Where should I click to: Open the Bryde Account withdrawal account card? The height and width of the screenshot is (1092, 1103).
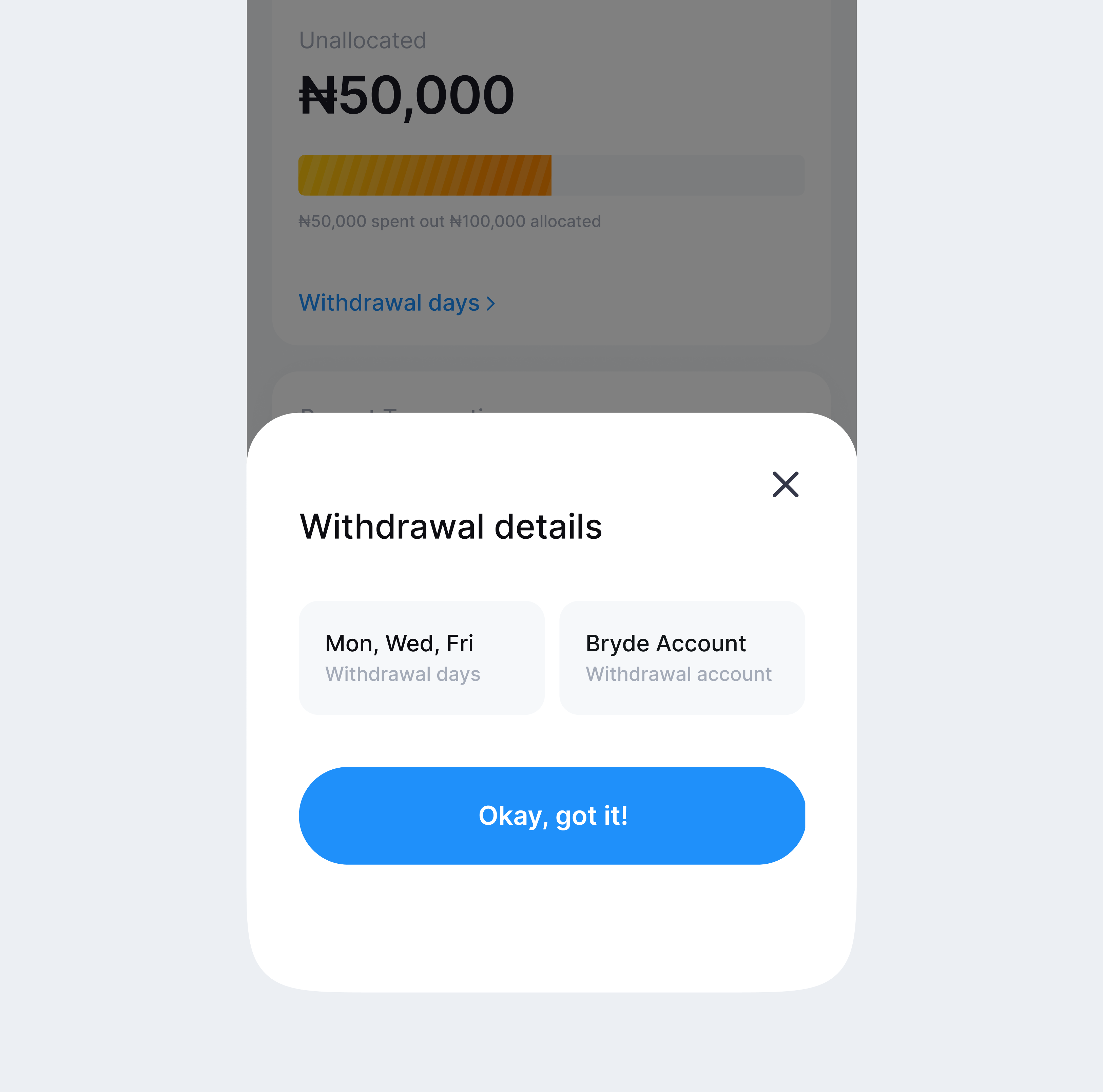coord(682,657)
